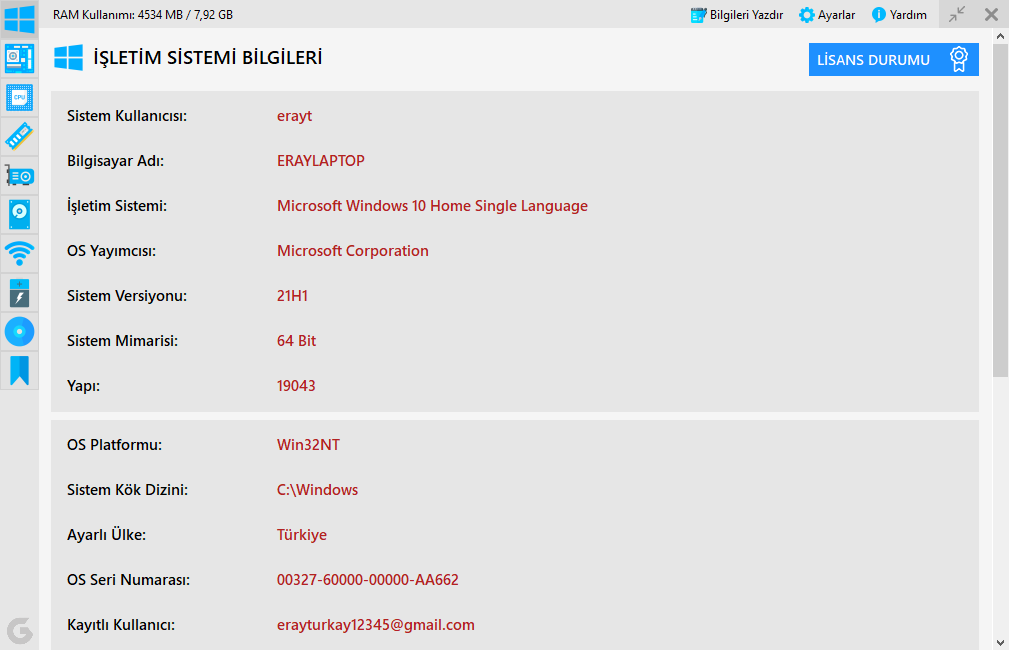Click the Yardım info icon

pyautogui.click(x=878, y=15)
